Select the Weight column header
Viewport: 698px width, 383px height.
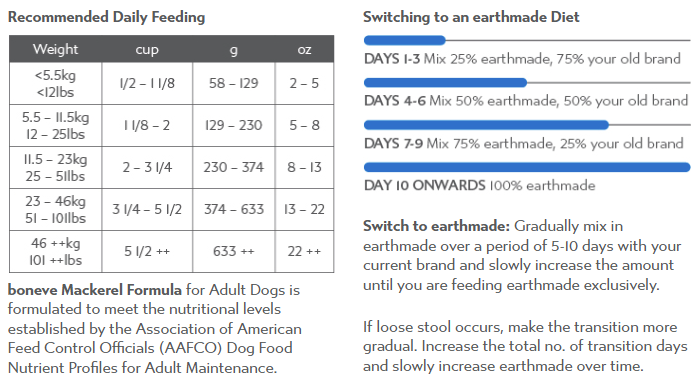(x=56, y=49)
